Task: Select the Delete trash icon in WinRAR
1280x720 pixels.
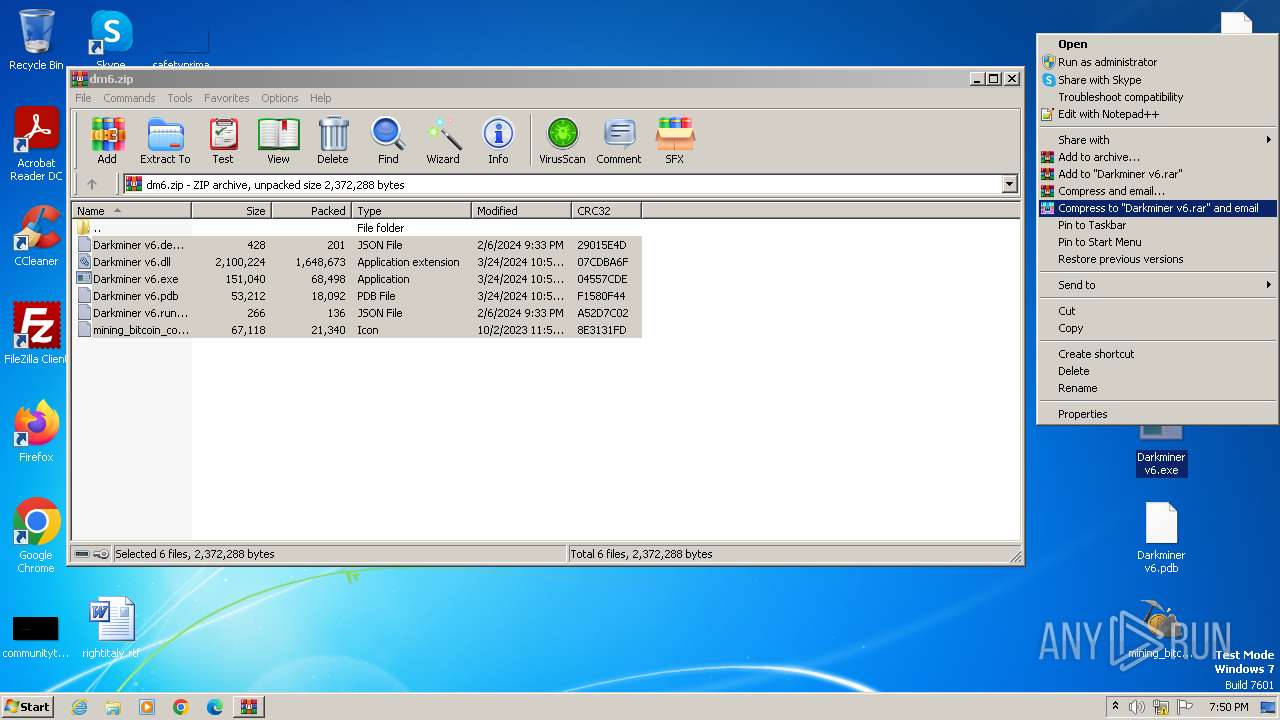Action: pyautogui.click(x=333, y=140)
